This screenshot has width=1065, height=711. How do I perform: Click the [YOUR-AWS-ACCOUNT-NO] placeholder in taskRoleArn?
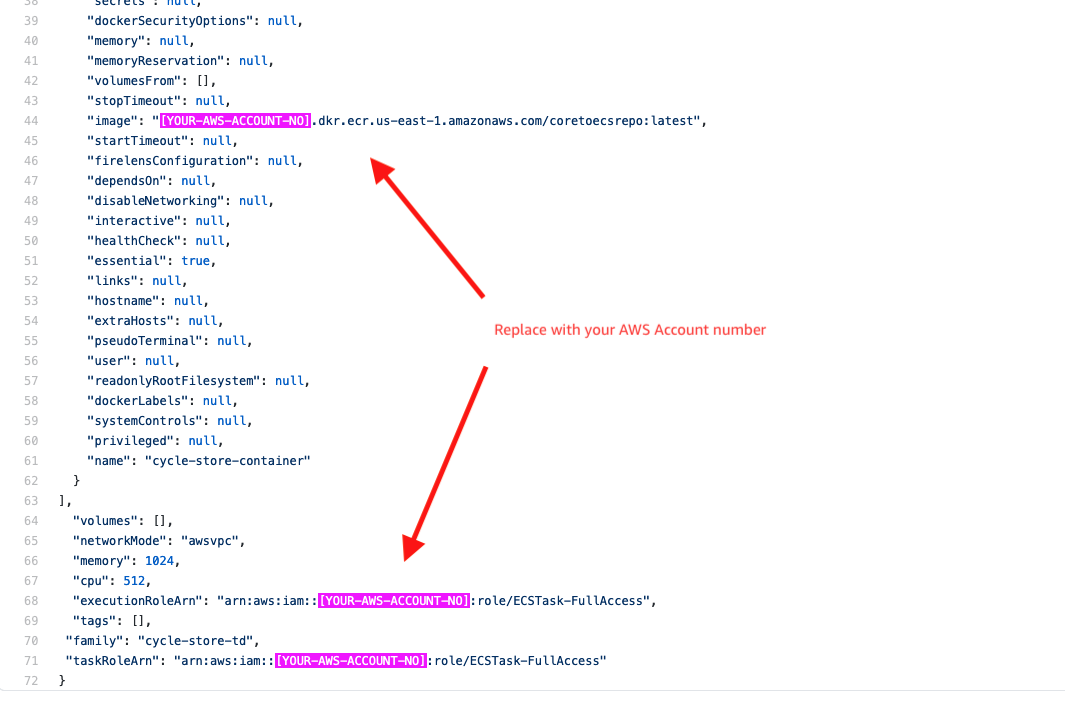(x=349, y=660)
